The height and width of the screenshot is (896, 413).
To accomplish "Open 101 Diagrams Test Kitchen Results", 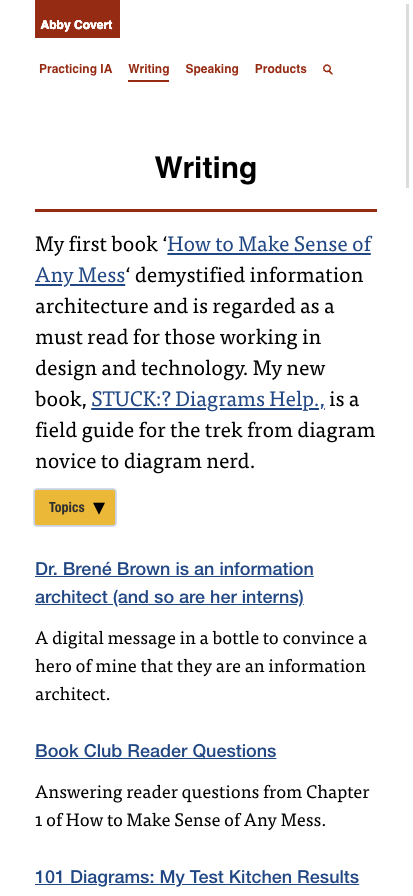I will click(x=197, y=877).
